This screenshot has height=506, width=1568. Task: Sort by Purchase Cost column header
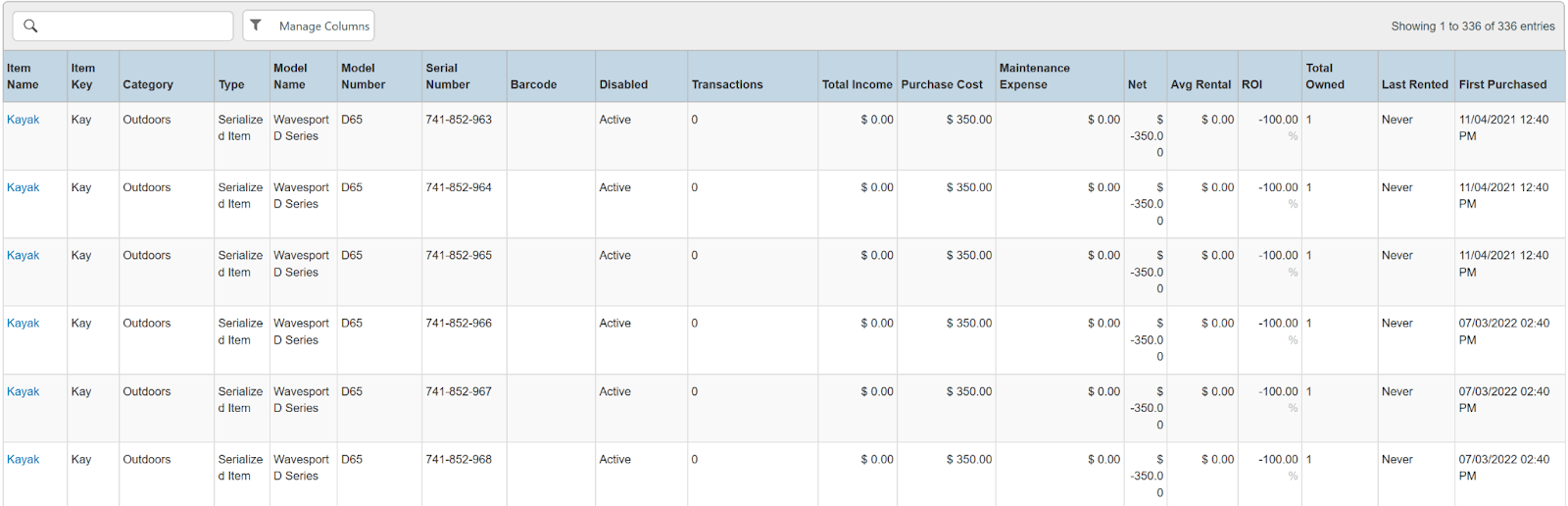click(942, 85)
